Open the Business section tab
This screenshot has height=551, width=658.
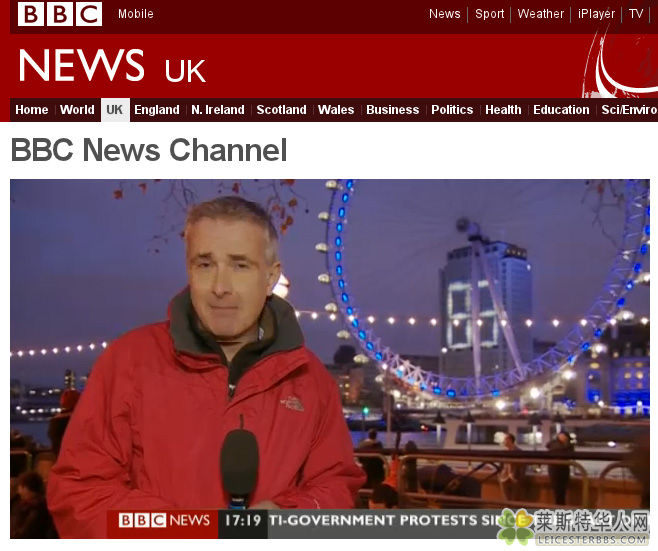392,110
